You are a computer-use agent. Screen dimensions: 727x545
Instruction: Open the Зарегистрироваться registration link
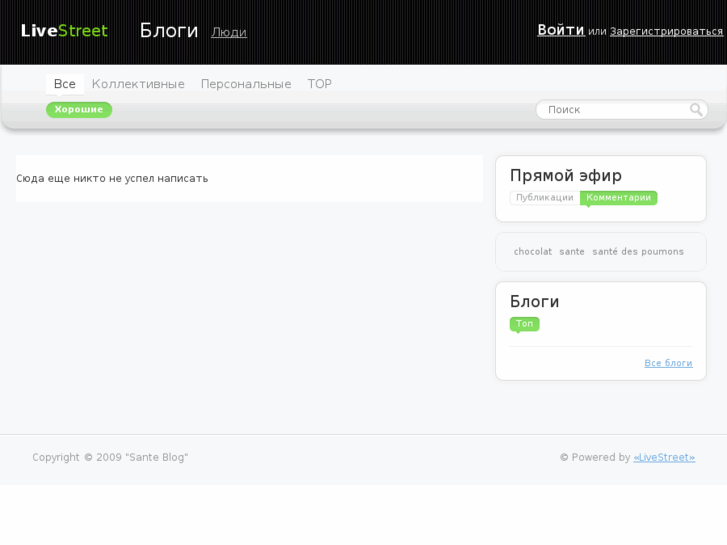pyautogui.click(x=666, y=31)
